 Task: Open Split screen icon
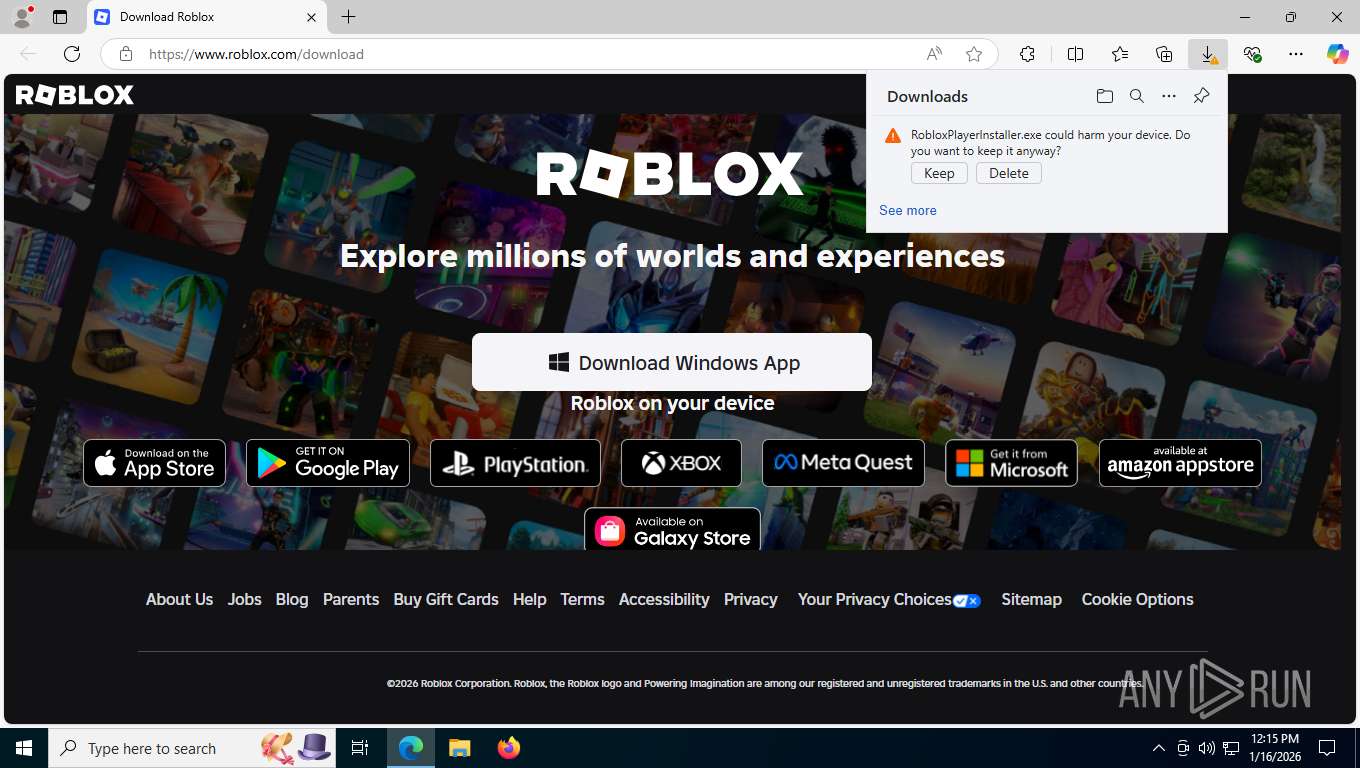(1075, 54)
